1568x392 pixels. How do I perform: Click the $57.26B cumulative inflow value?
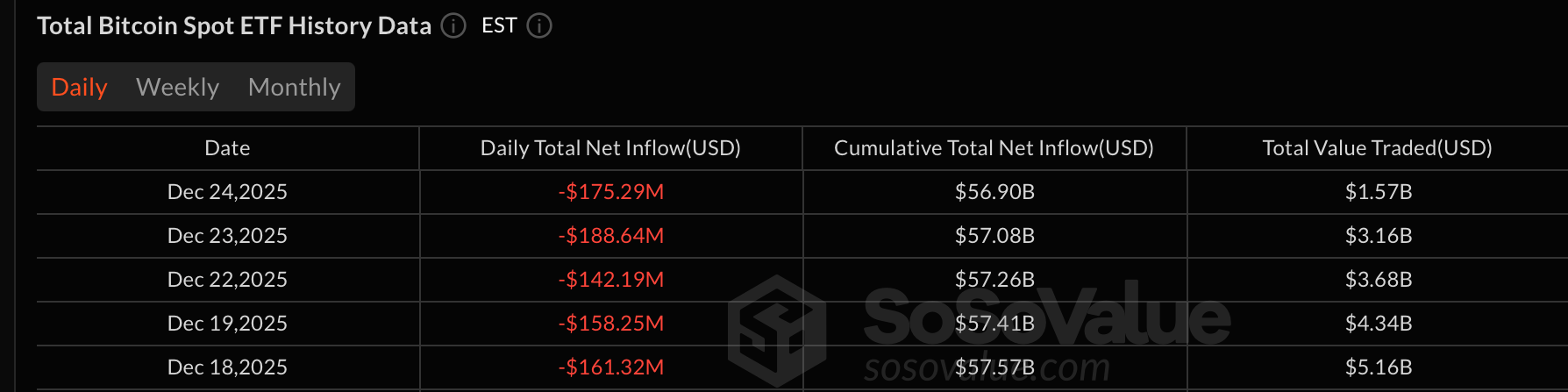(994, 280)
